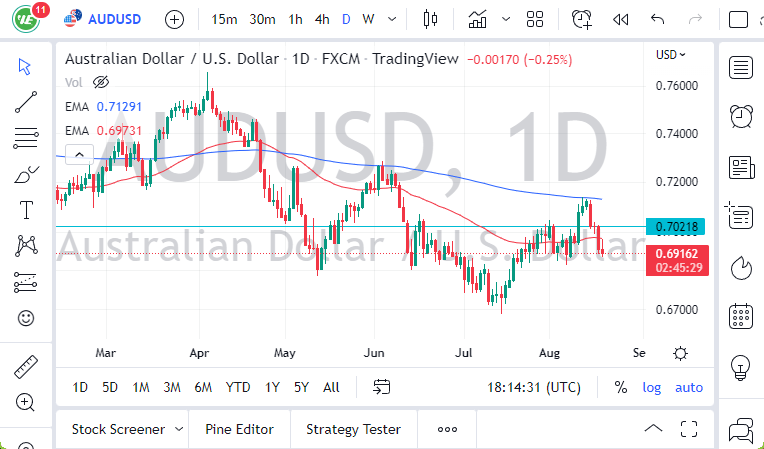The width and height of the screenshot is (764, 449).
Task: Open candlestick chart style selector
Action: [432, 19]
